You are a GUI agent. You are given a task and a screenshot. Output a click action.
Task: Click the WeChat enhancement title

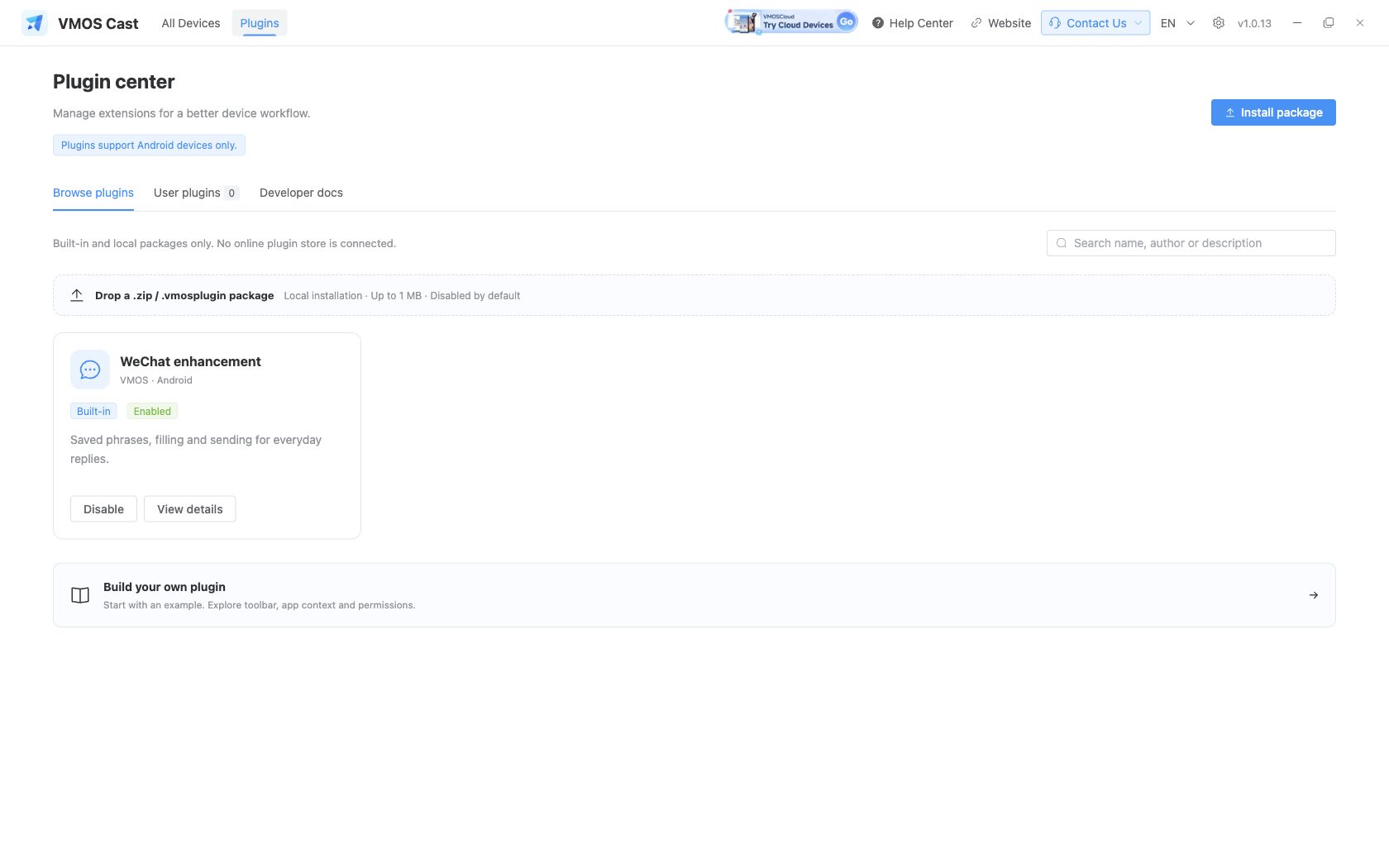tap(190, 361)
